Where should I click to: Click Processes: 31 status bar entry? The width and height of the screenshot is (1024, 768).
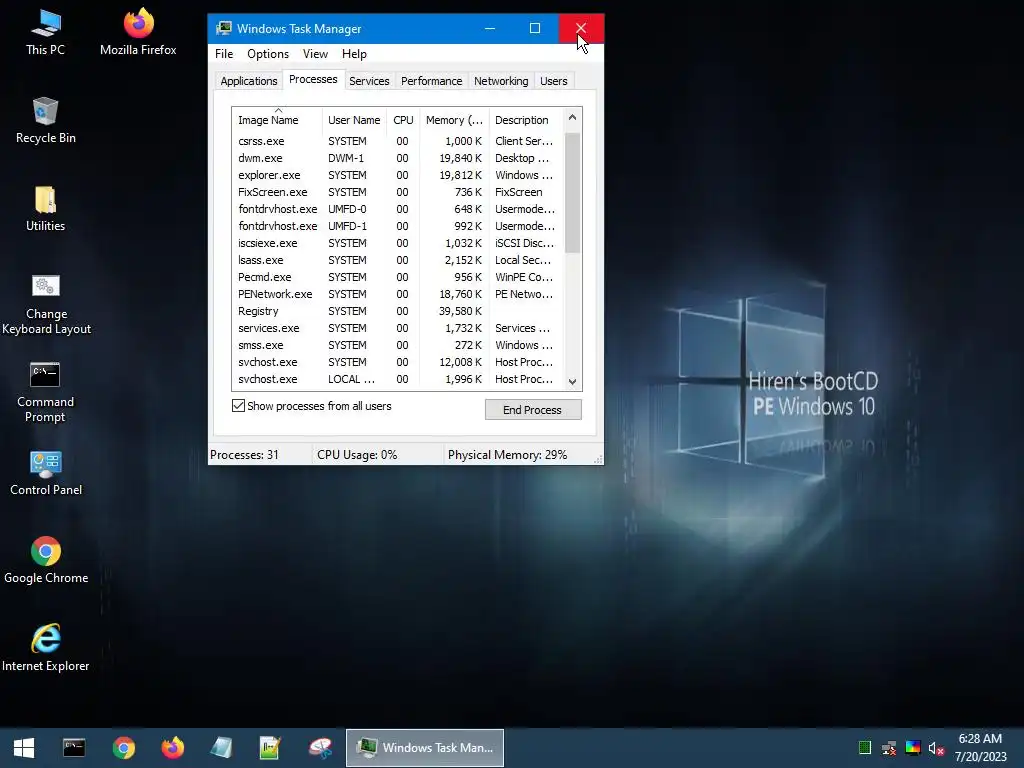click(x=244, y=455)
